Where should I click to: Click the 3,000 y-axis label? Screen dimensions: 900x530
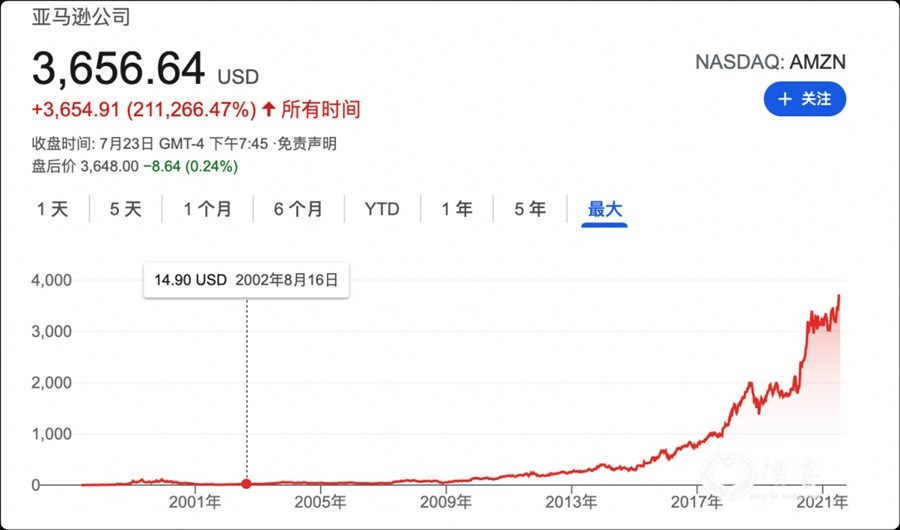(52, 331)
